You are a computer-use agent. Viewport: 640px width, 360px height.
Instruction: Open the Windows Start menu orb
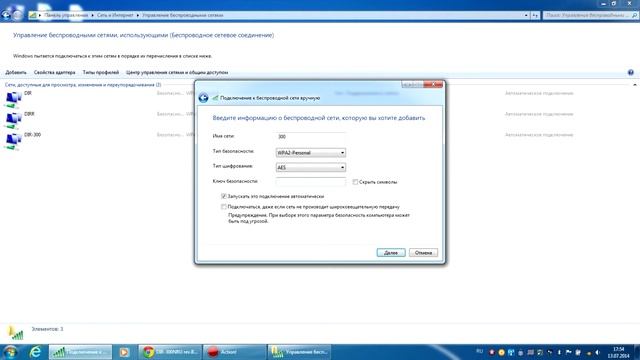11,352
